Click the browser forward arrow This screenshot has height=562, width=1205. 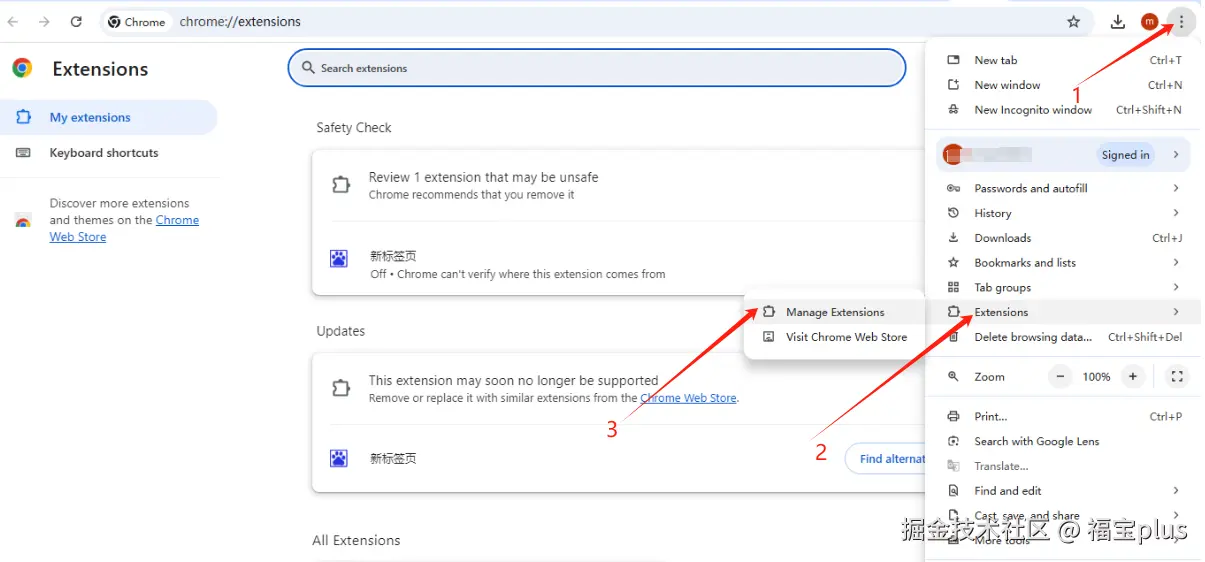44,21
